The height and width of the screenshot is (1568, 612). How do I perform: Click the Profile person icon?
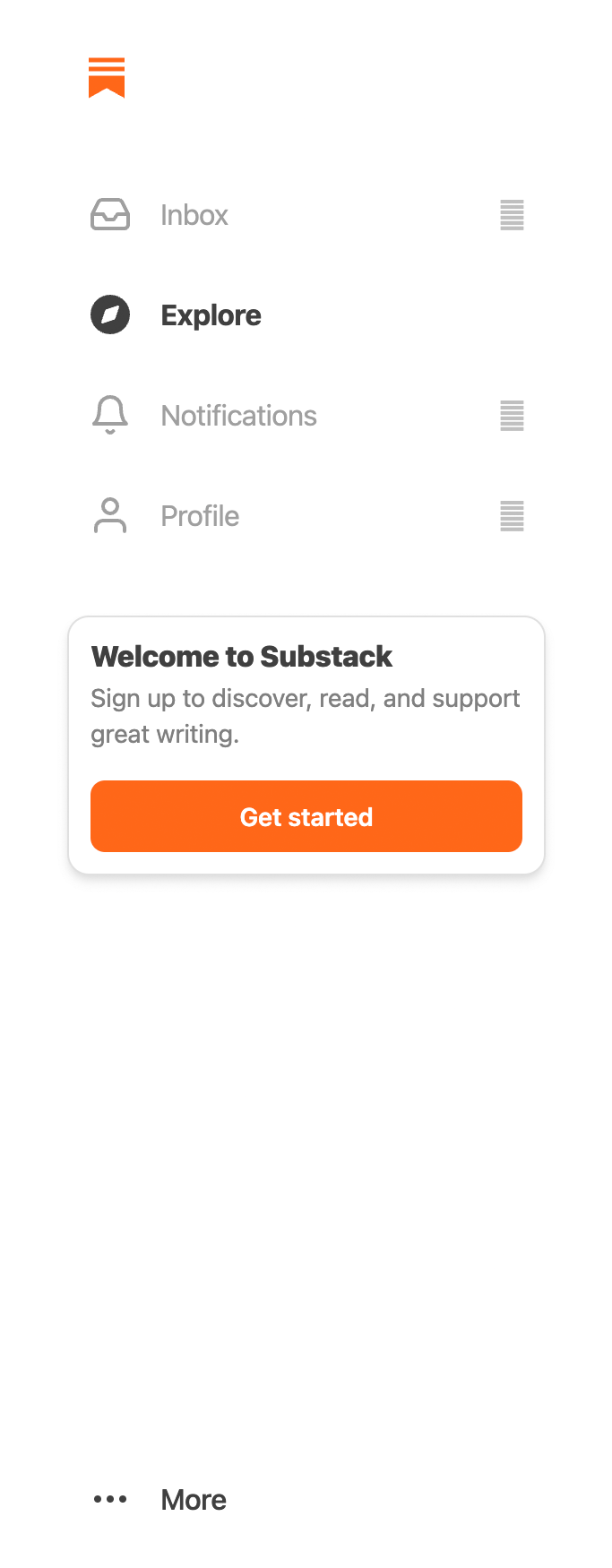(x=109, y=516)
